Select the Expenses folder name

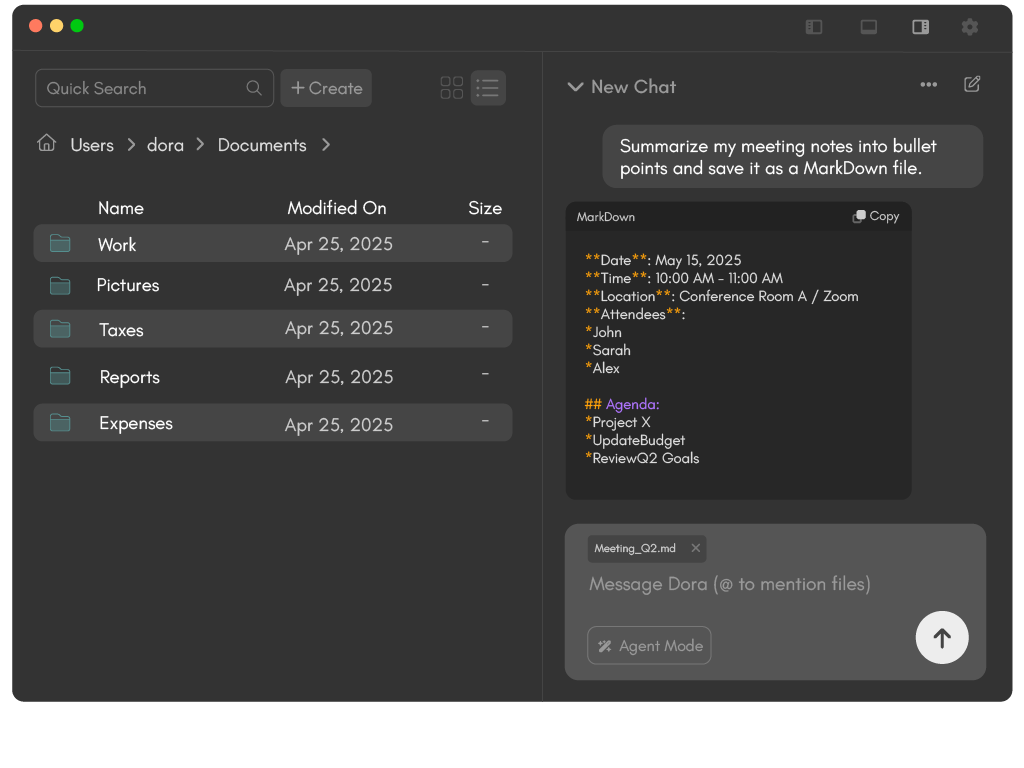[136, 424]
